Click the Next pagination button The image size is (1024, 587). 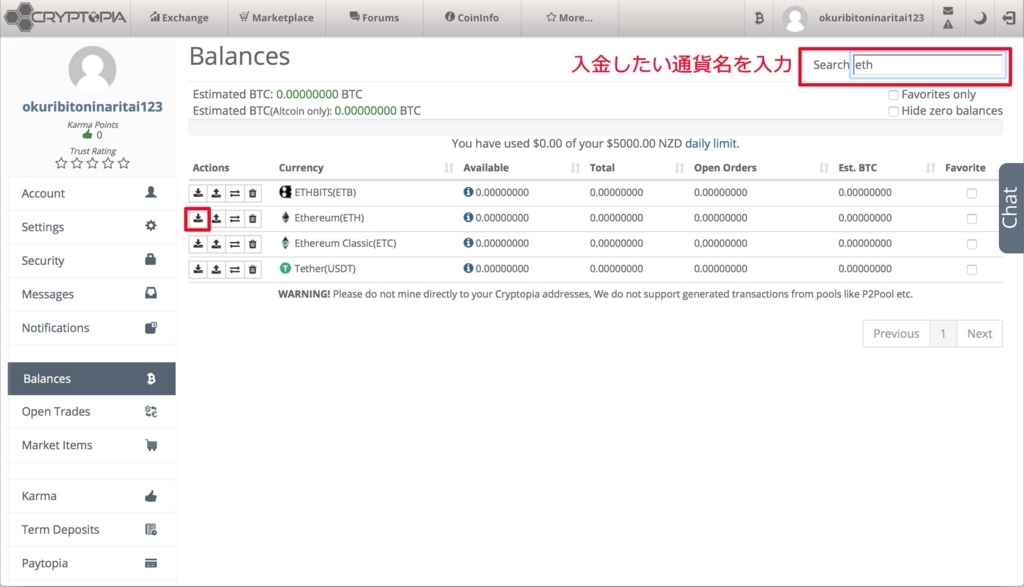pyautogui.click(x=980, y=334)
